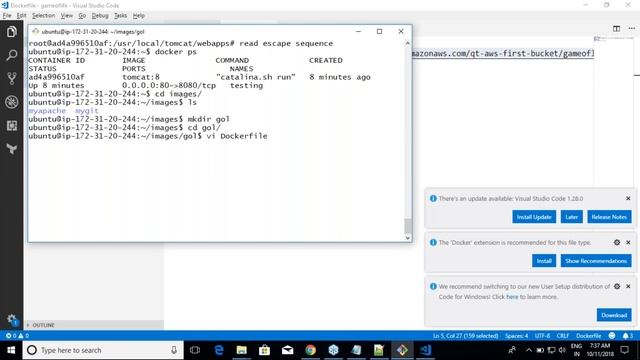The width and height of the screenshot is (640, 360).
Task: Click the terminal scrollbar thumb
Action: pos(407,226)
